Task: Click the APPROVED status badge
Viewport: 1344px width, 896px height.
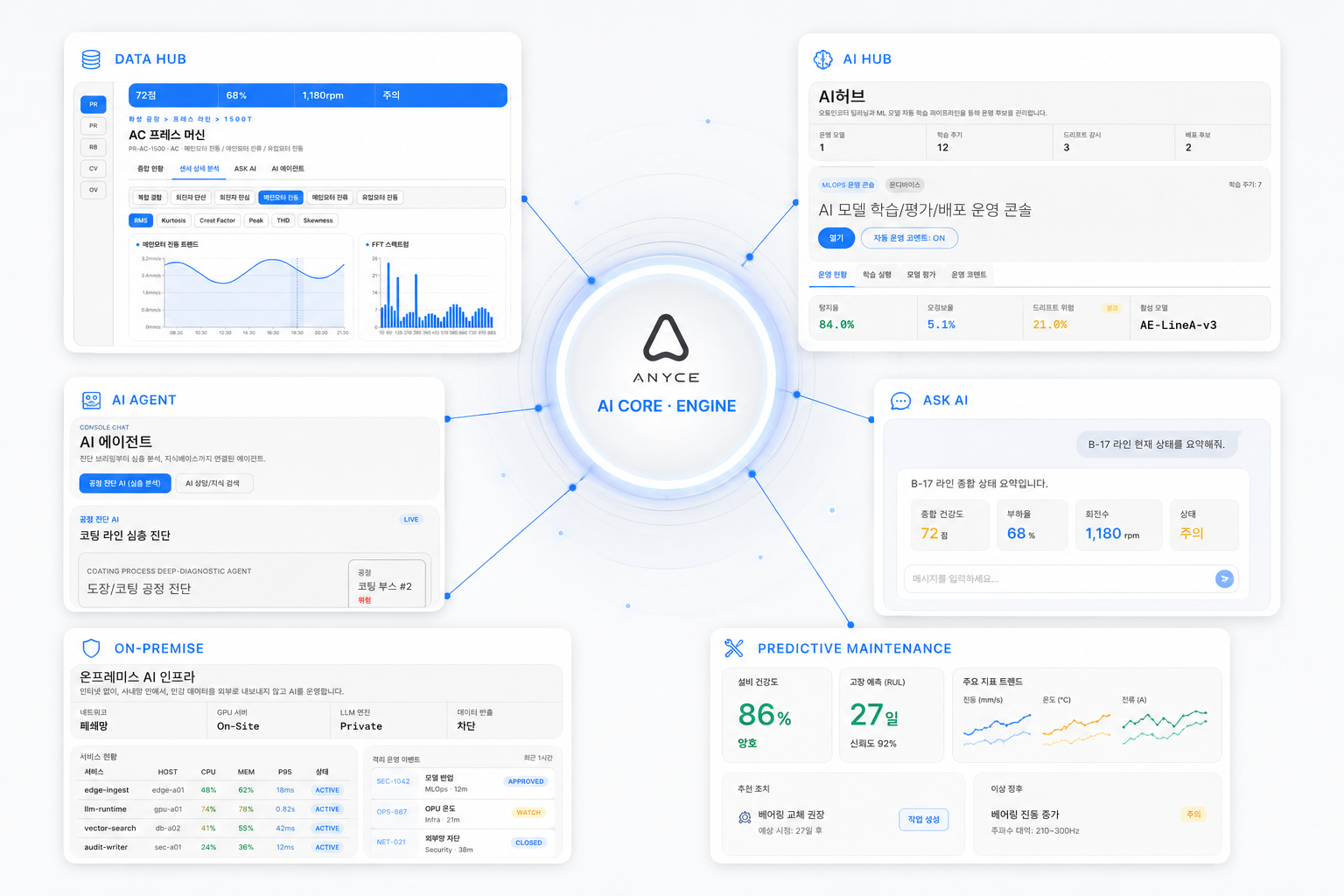Action: [526, 781]
